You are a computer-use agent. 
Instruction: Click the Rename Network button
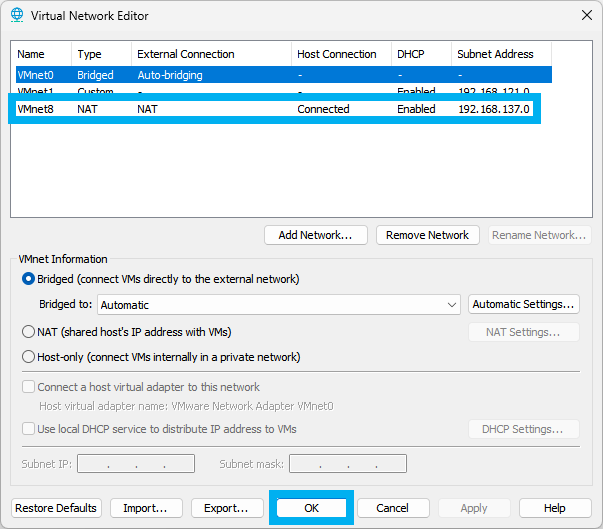click(539, 235)
